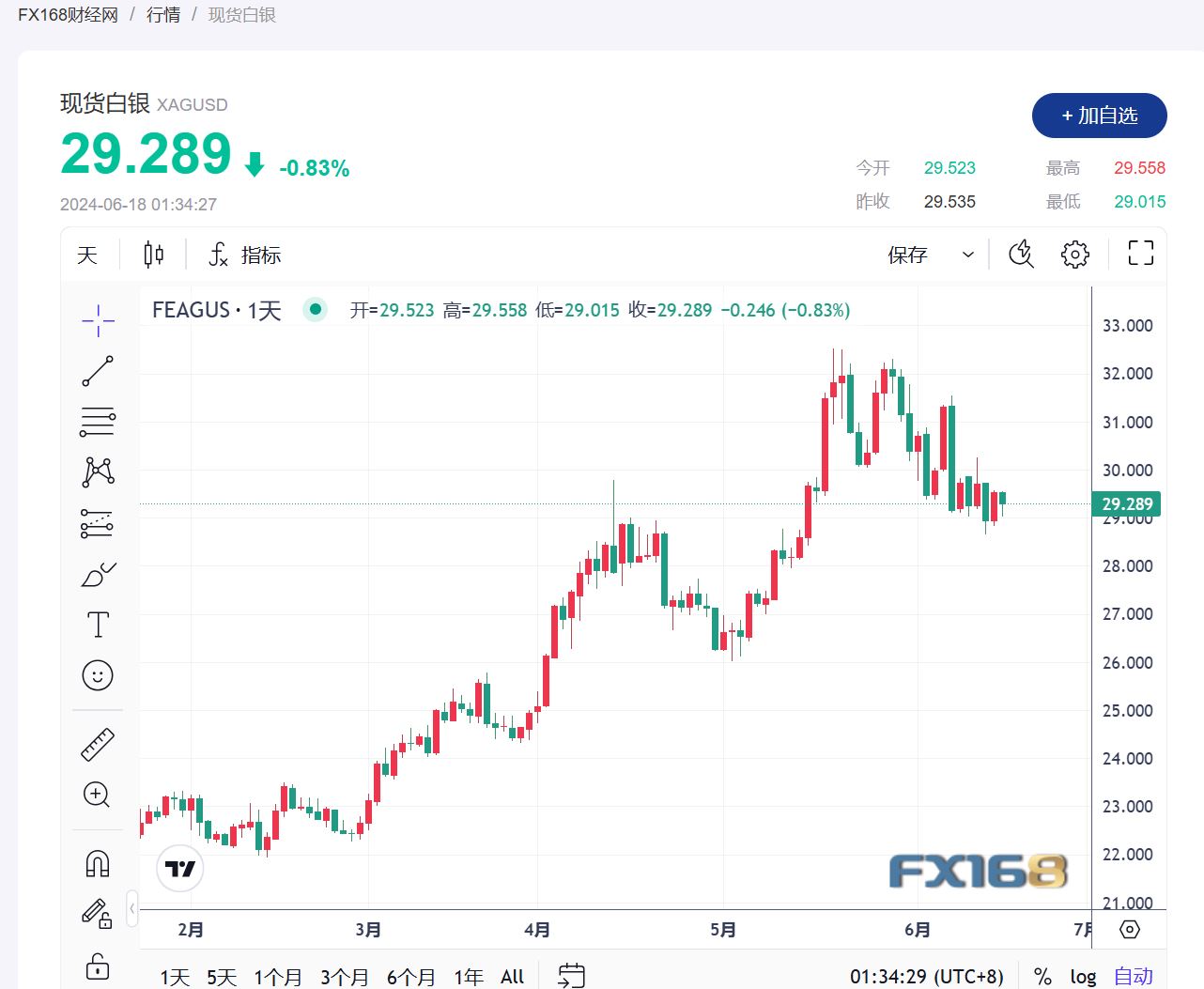Open the chart settings gear
The height and width of the screenshot is (989, 1204).
1074,254
